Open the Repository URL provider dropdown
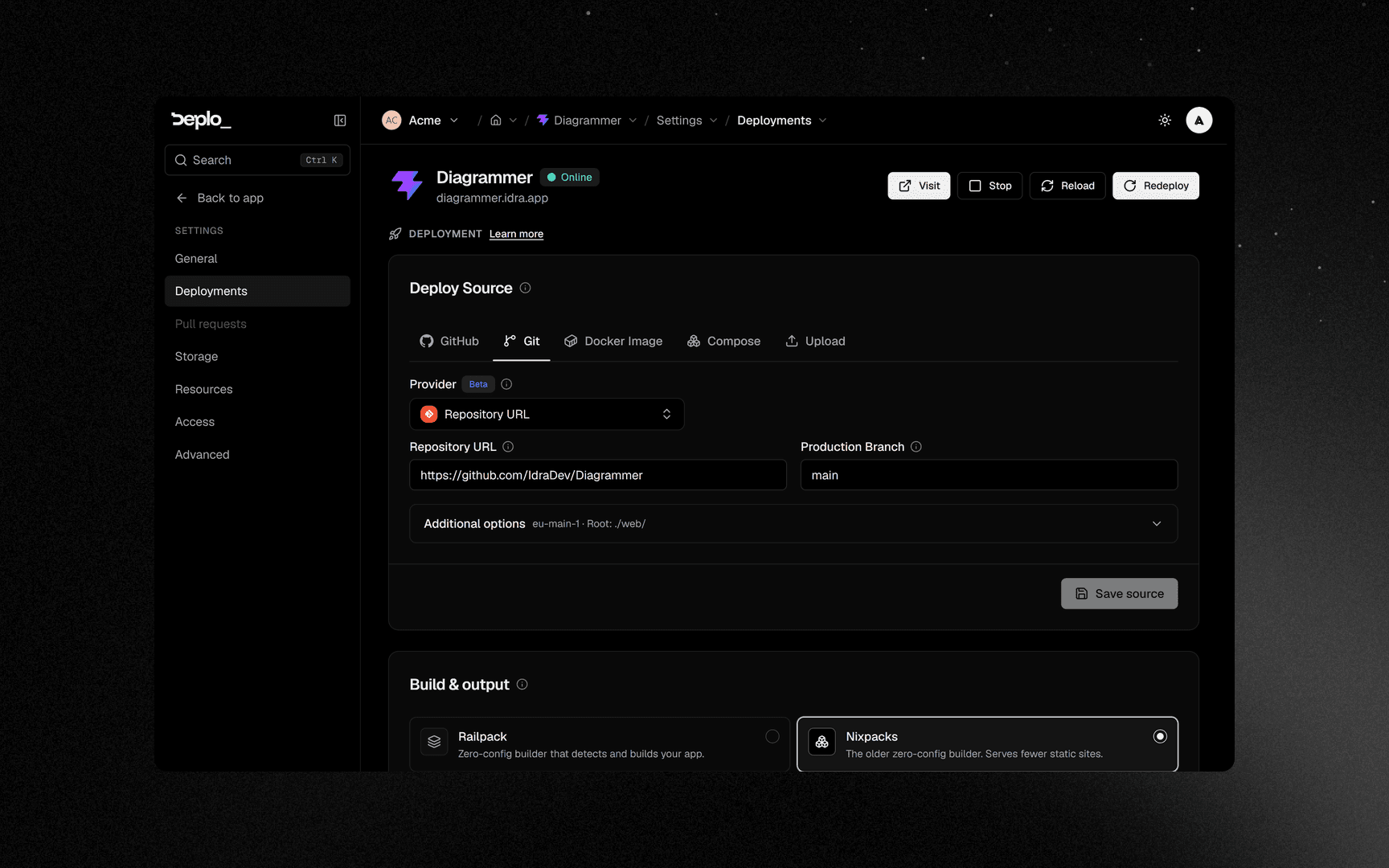The image size is (1389, 868). click(547, 415)
